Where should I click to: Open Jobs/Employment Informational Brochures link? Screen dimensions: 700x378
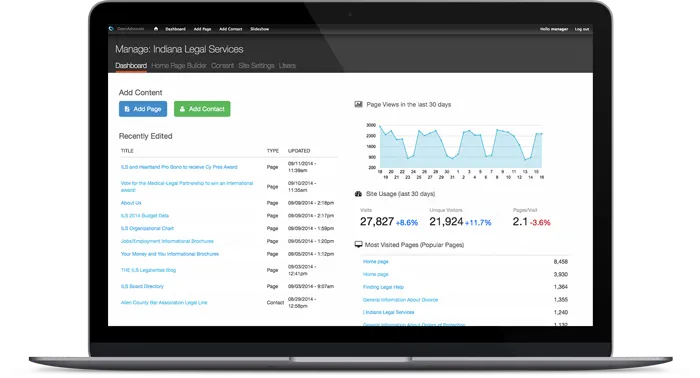click(x=167, y=241)
